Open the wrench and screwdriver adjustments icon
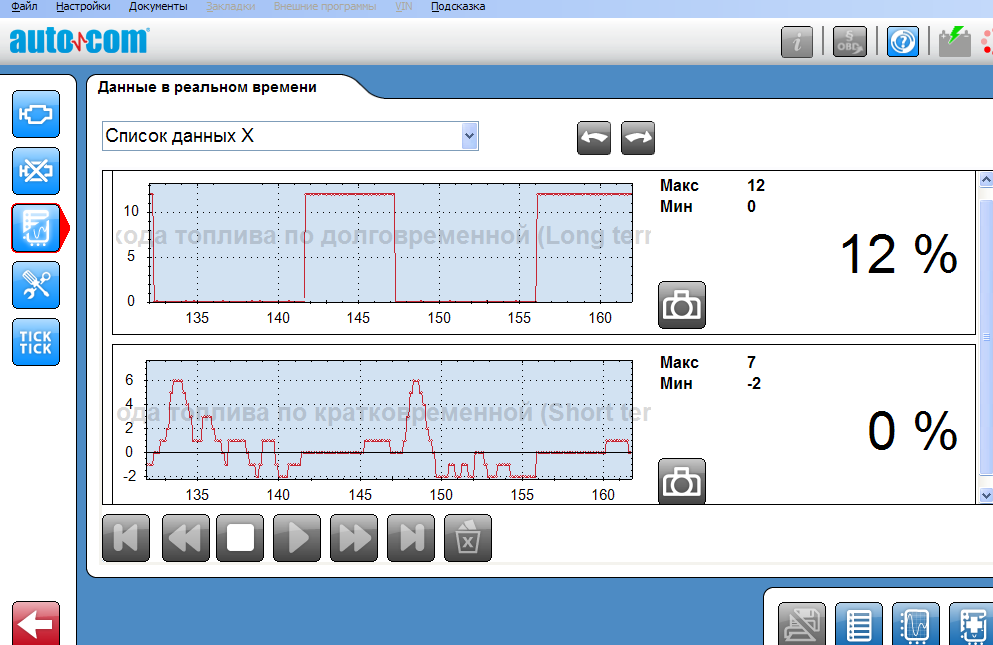The height and width of the screenshot is (645, 993). pos(36,285)
